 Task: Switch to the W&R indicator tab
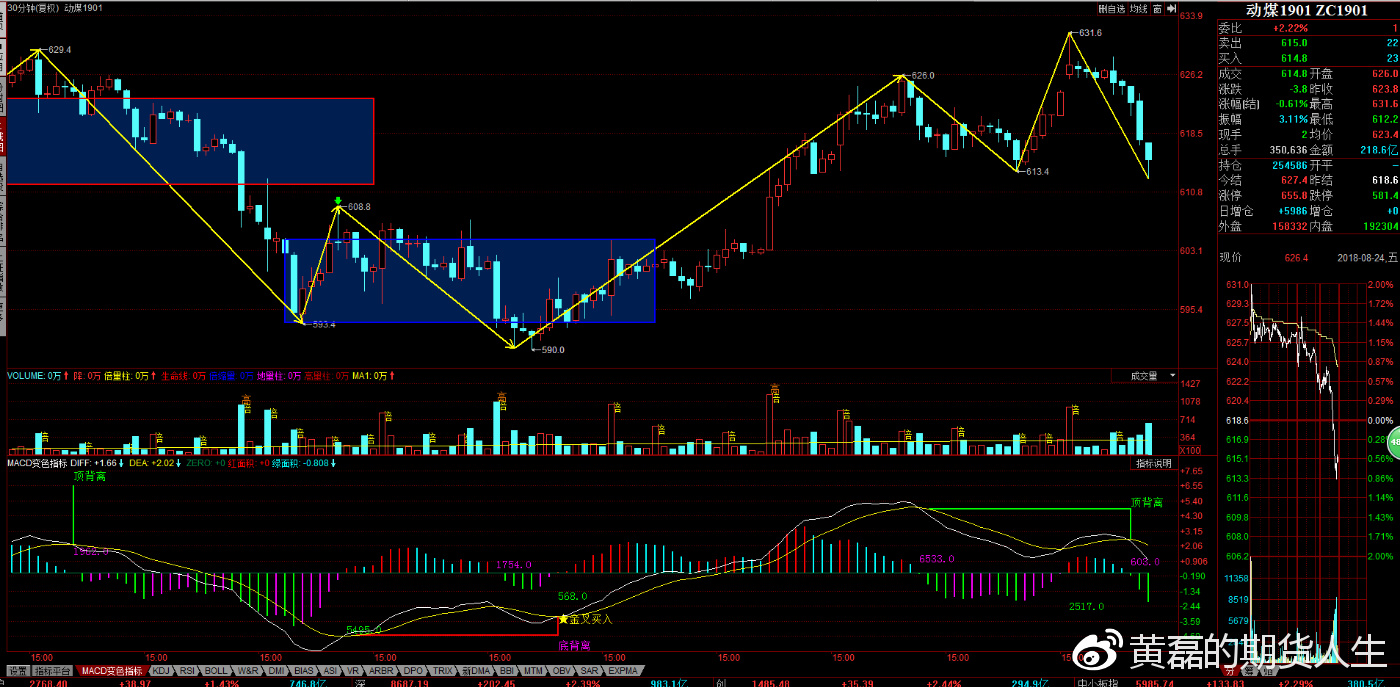pos(248,670)
